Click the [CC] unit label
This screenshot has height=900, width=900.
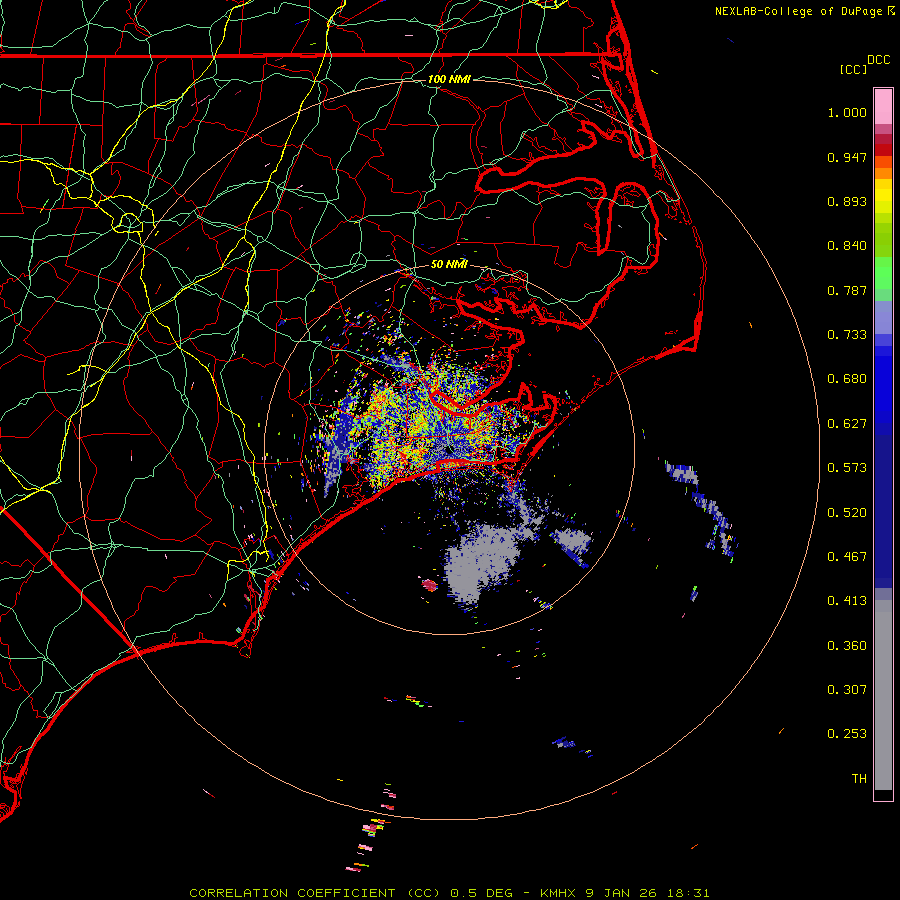(x=853, y=69)
